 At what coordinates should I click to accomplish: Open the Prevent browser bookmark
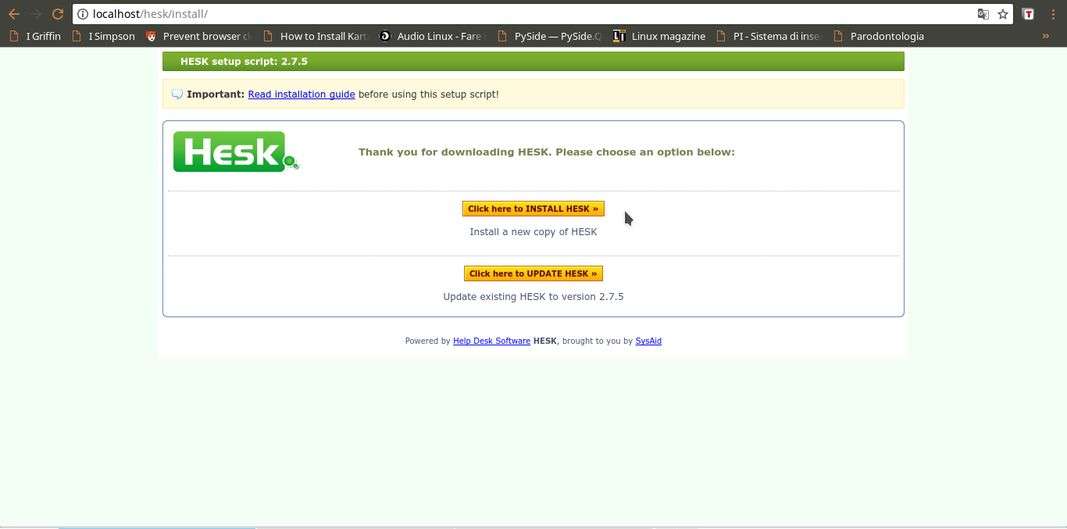[x=199, y=36]
